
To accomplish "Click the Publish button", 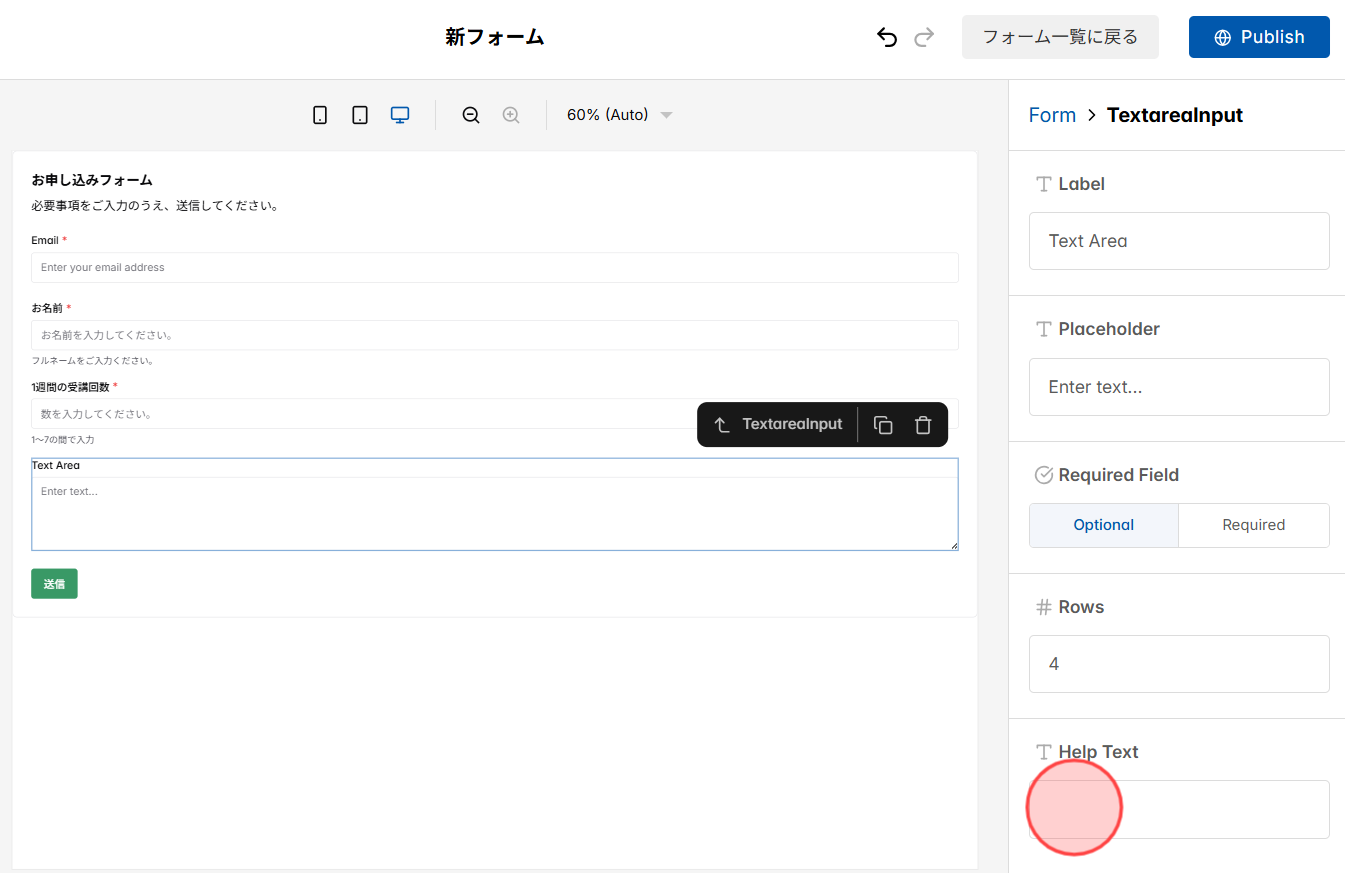I will click(x=1259, y=36).
